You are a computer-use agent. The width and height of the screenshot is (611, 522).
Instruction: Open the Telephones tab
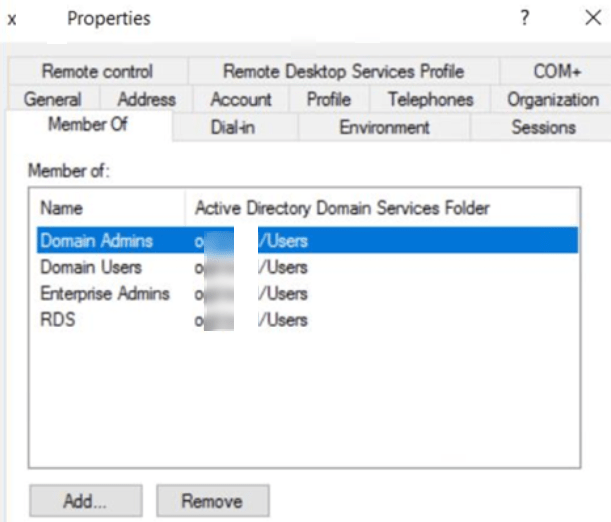coord(430,100)
